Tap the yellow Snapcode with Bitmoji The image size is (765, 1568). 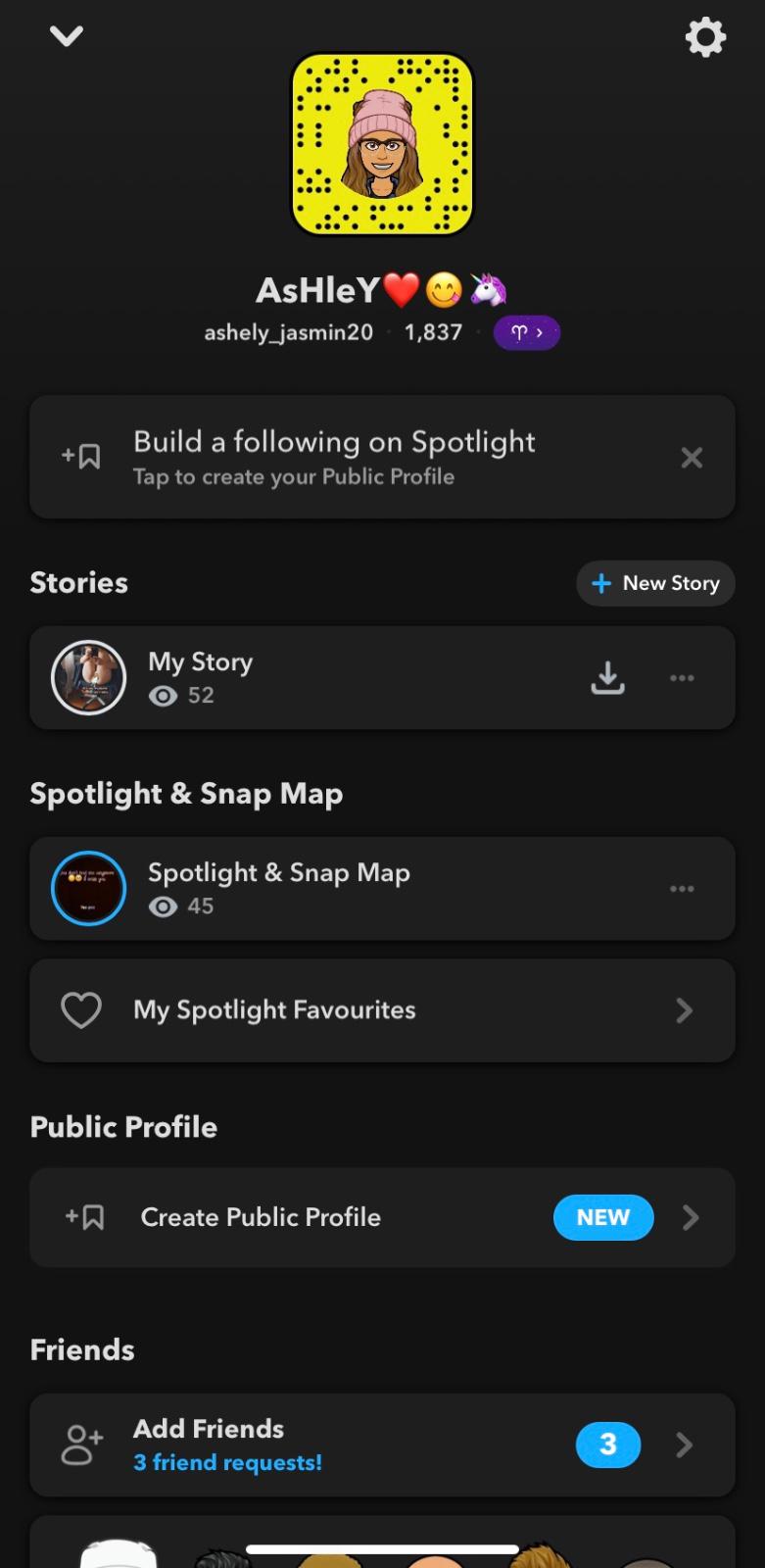382,144
